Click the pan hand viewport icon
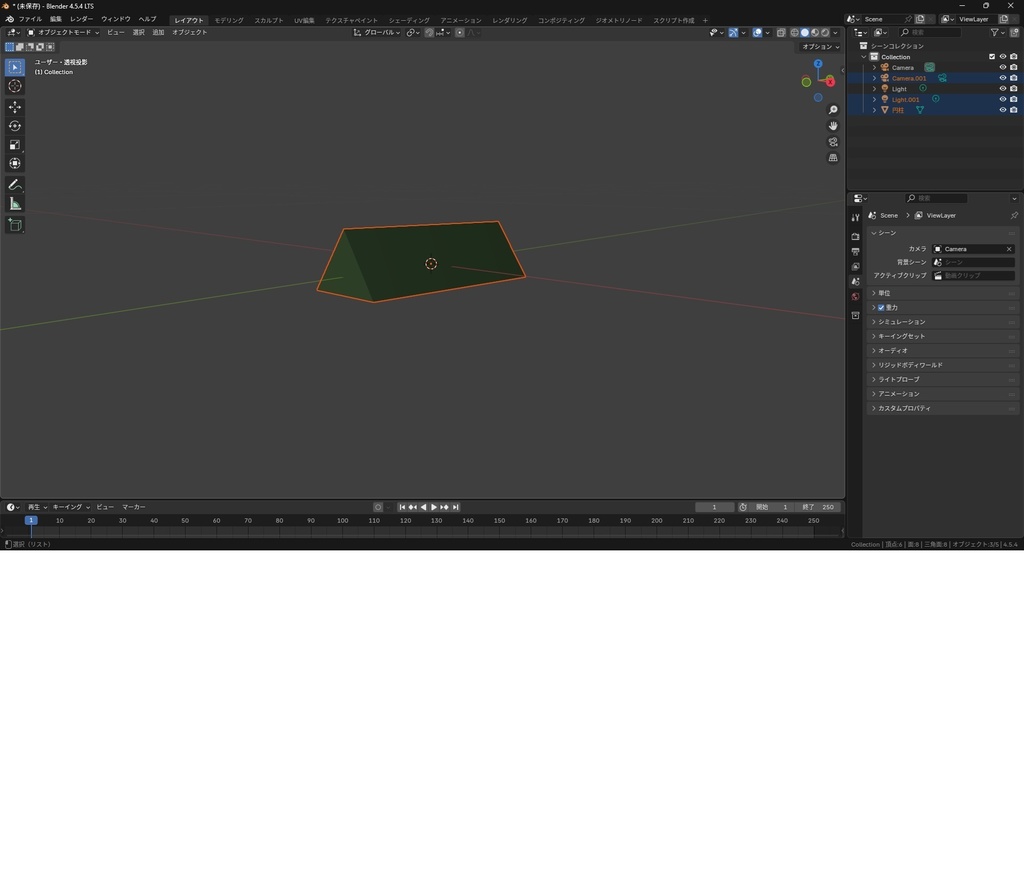The width and height of the screenshot is (1024, 888). 833,126
